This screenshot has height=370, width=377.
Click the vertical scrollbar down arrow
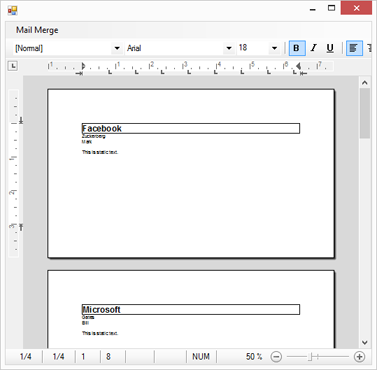coord(365,342)
